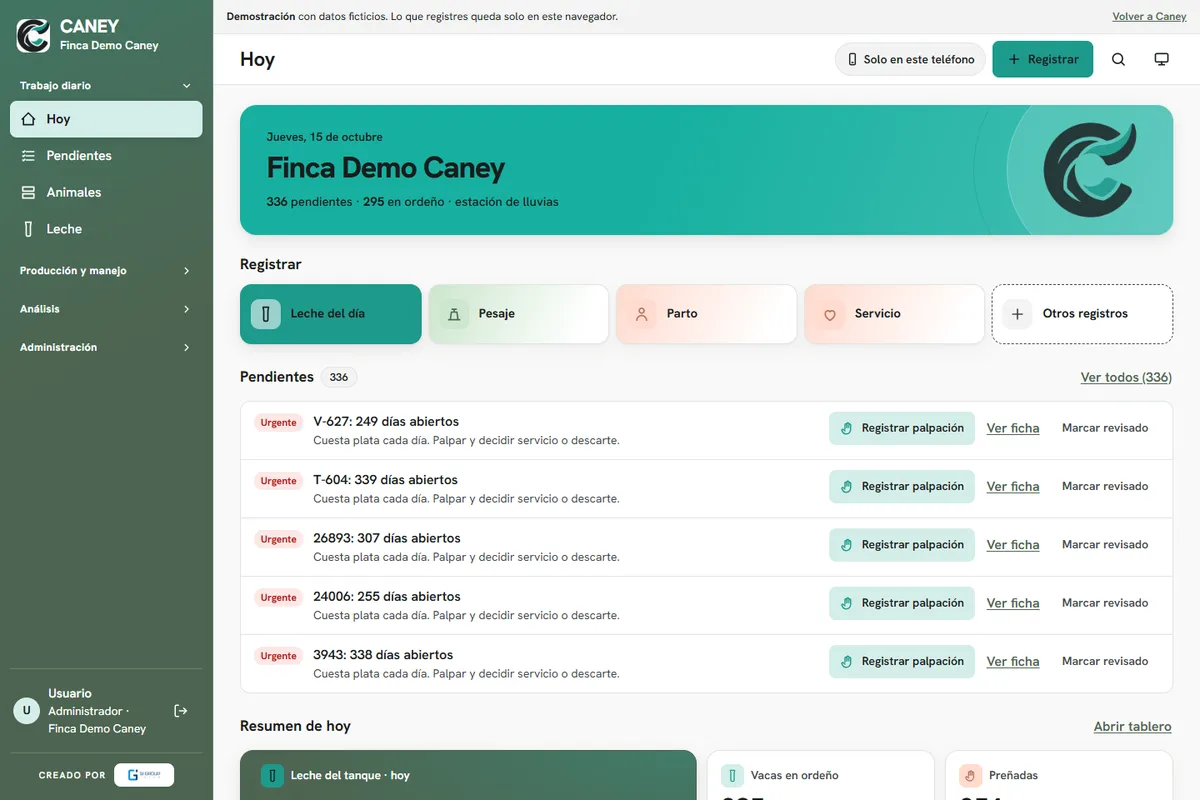The height and width of the screenshot is (800, 1200).
Task: Click the monitor display icon in header
Action: [x=1161, y=60]
